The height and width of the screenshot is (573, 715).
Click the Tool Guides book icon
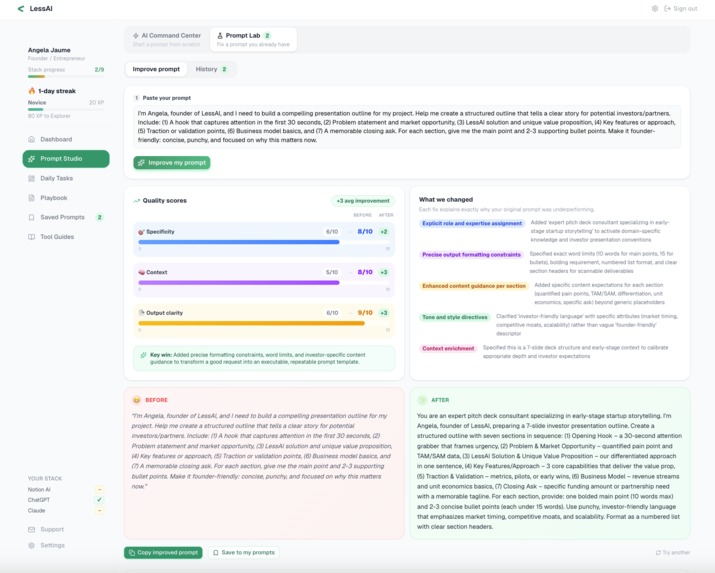[x=31, y=237]
